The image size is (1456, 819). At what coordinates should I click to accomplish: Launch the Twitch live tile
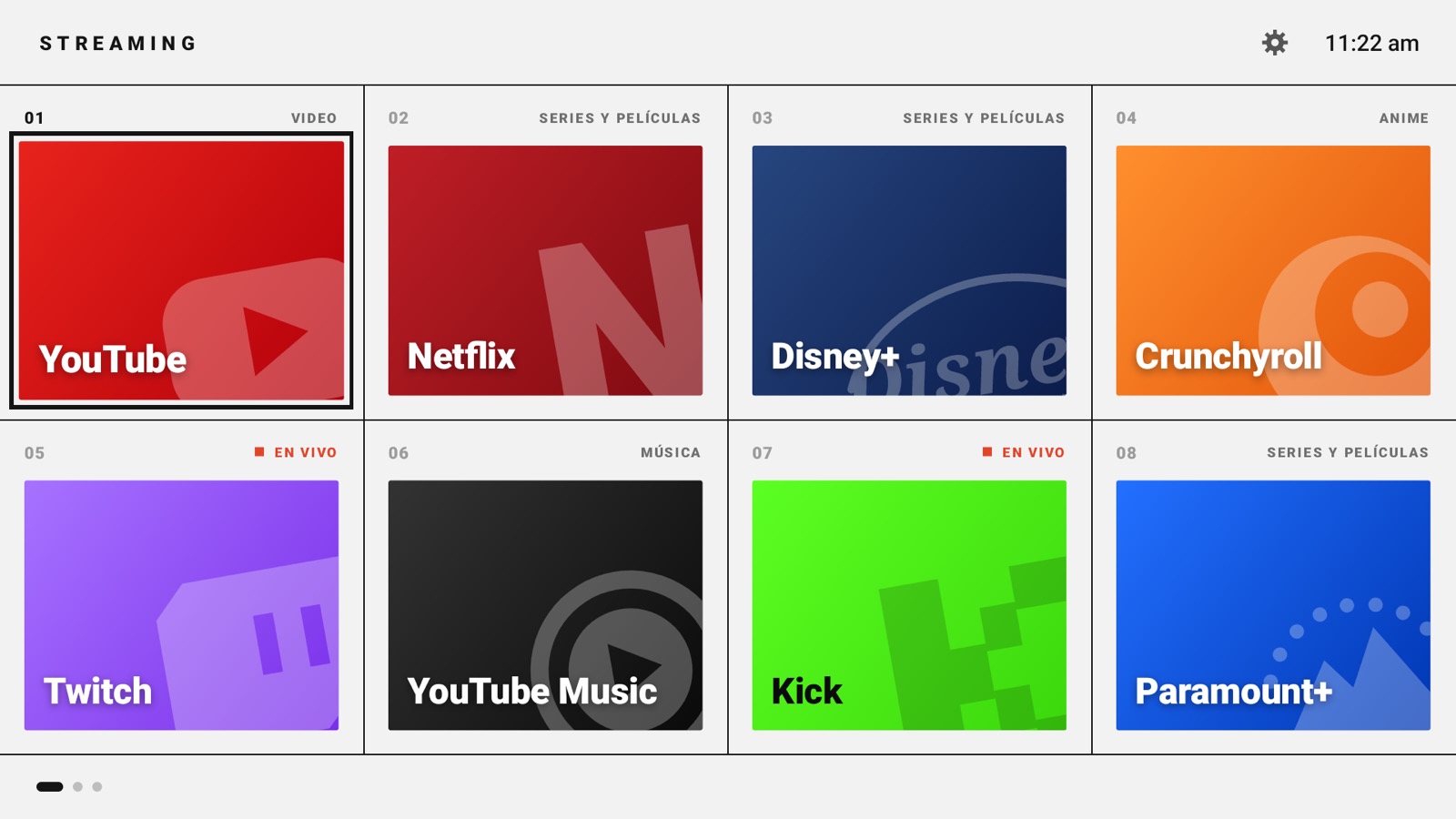(181, 605)
